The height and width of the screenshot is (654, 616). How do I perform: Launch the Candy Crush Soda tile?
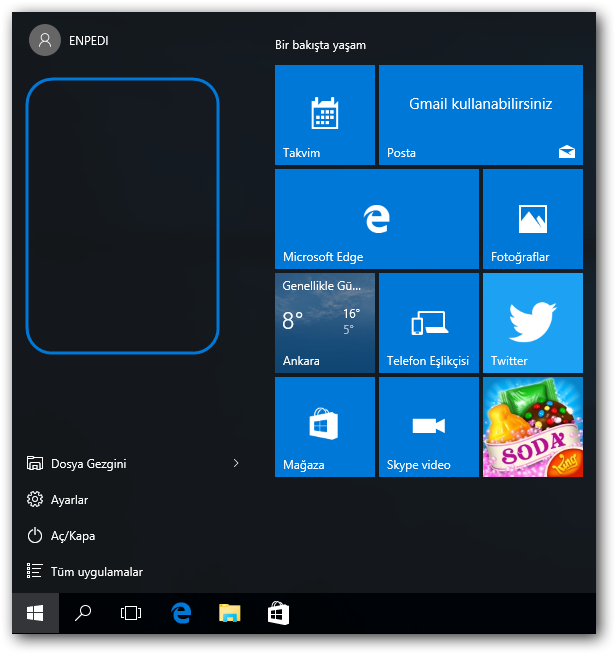533,427
